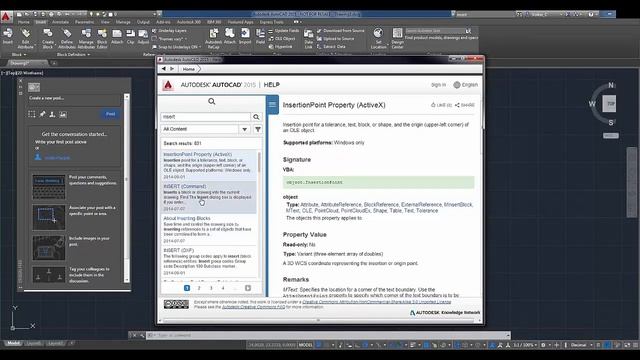Toggle MODEL space in status bar
This screenshot has height=360, width=640.
point(306,345)
